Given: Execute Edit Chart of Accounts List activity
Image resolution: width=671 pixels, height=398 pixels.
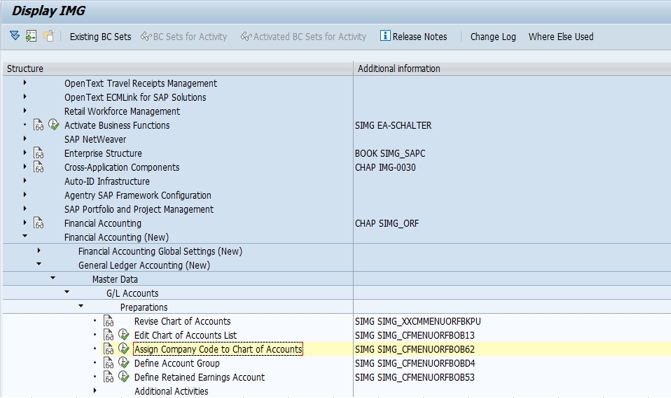Looking at the screenshot, I should click(x=124, y=335).
